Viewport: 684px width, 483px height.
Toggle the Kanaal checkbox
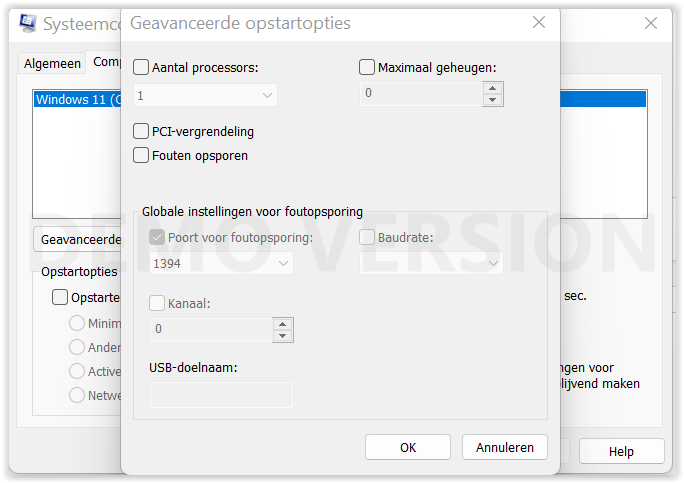pyautogui.click(x=157, y=303)
